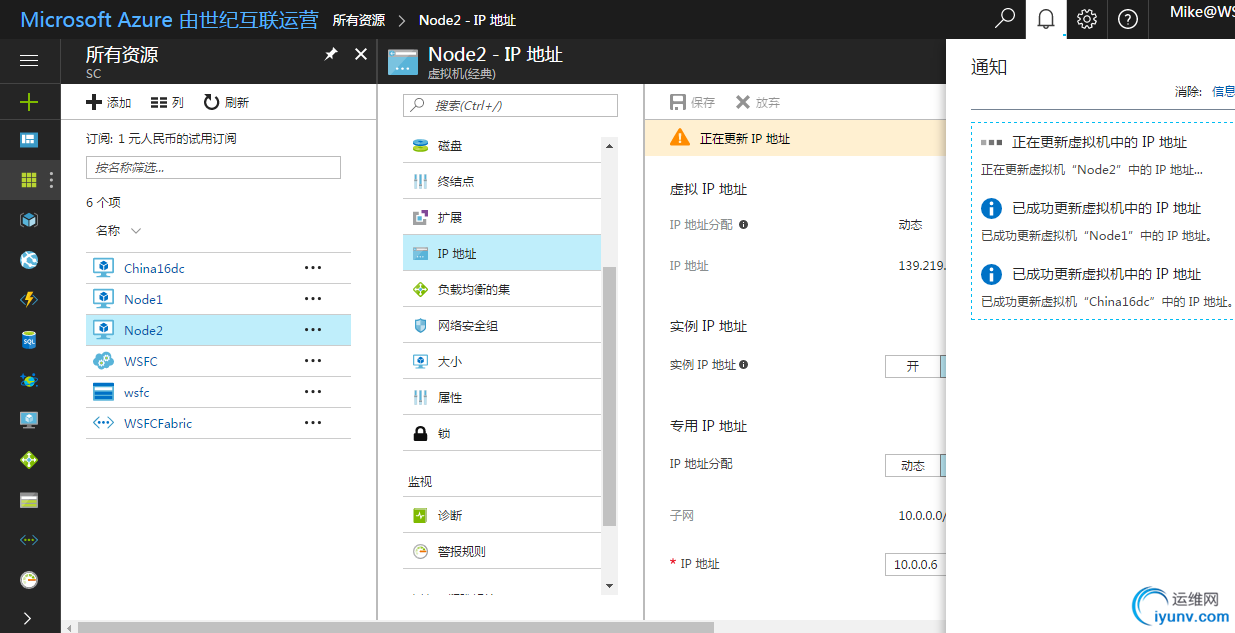Open the wsfc storage account row
This screenshot has width=1235, height=633.
coord(218,392)
